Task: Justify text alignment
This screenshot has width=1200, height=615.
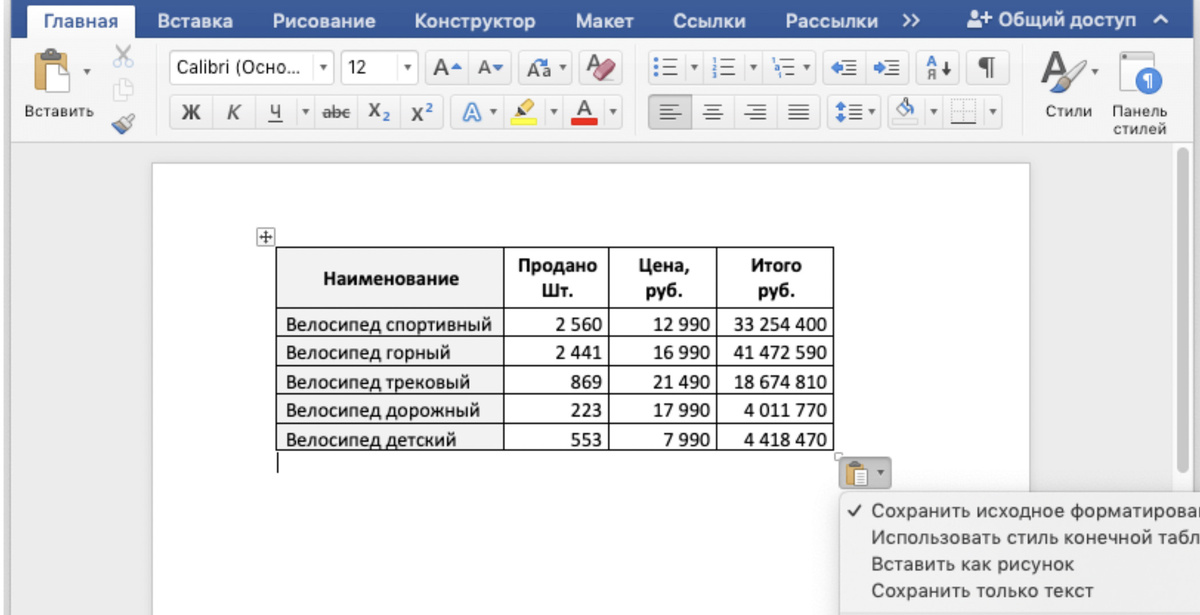Action: [x=798, y=113]
